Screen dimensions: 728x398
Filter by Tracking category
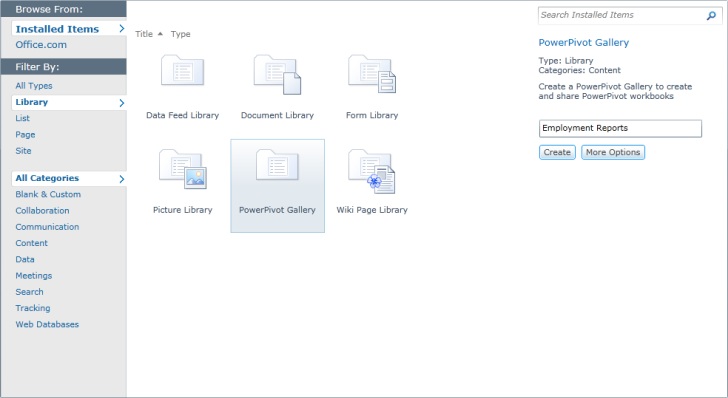(32, 308)
